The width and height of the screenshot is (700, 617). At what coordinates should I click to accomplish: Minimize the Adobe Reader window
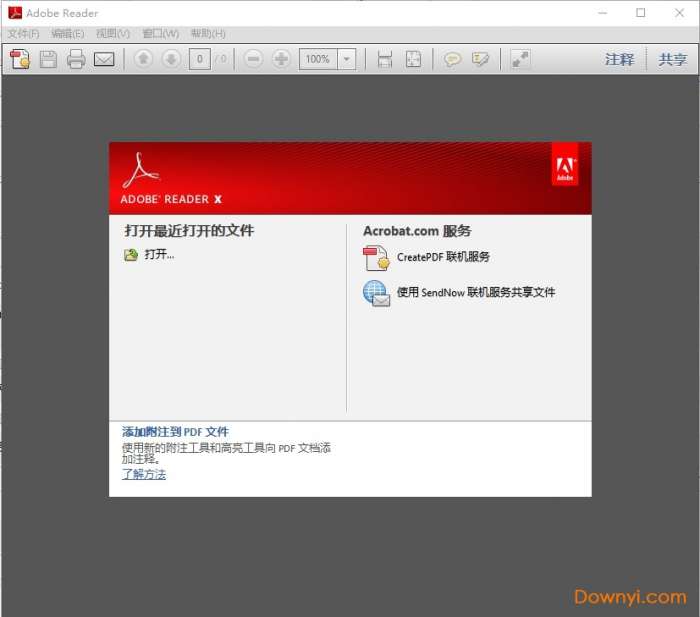click(603, 13)
